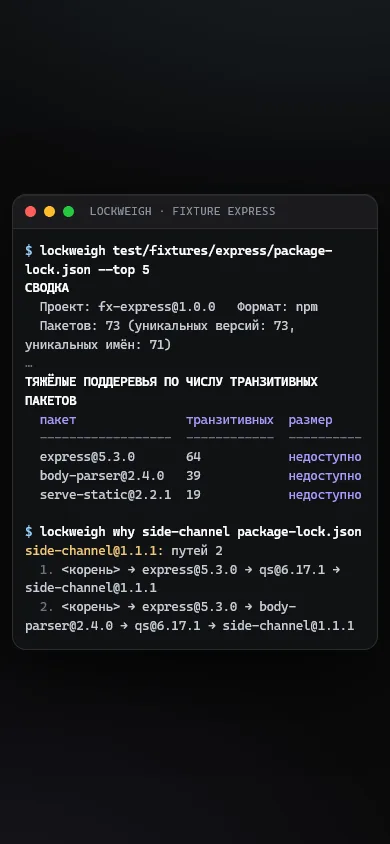Click the '$ lockweigh test/fixtures/express/package-' command line
The width and height of the screenshot is (390, 844).
click(x=179, y=251)
